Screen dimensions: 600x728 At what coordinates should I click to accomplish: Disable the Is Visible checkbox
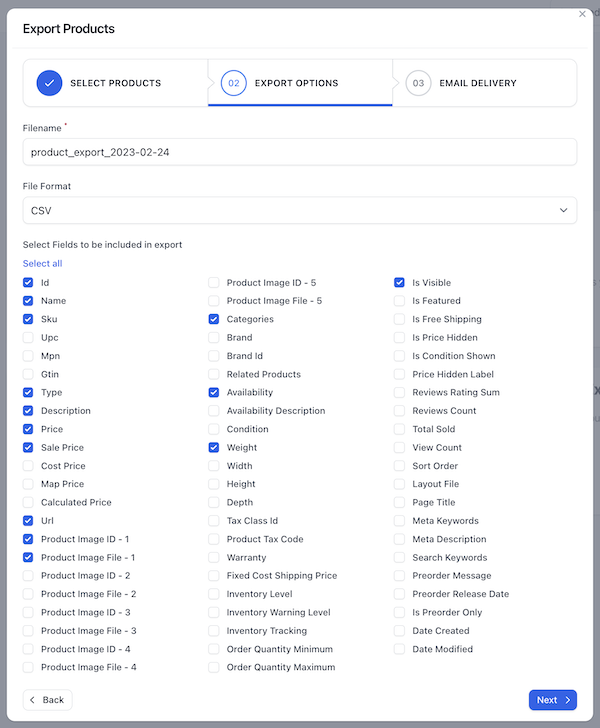pos(399,282)
